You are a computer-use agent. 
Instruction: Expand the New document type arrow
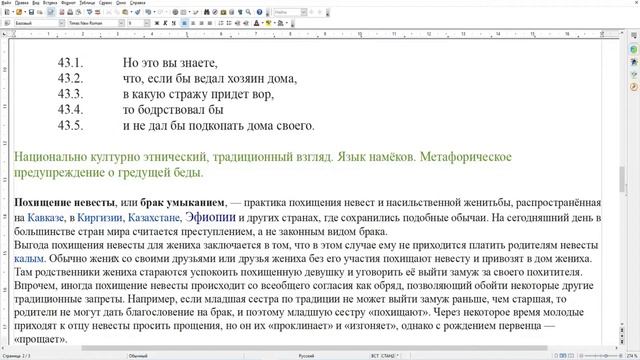[x=13, y=12]
